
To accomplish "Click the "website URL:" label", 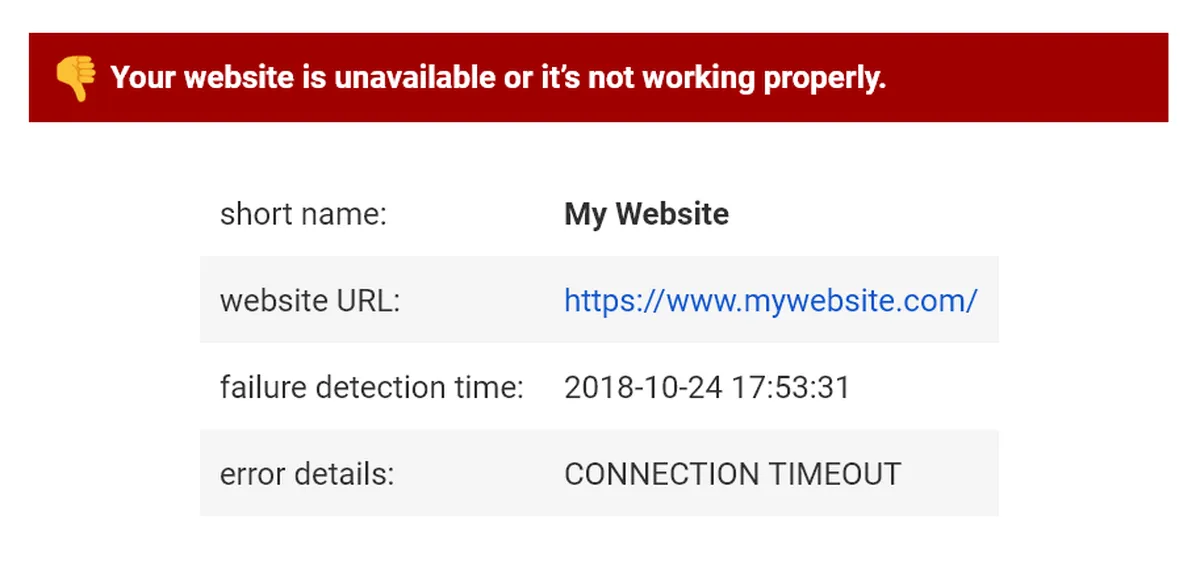I will click(310, 301).
